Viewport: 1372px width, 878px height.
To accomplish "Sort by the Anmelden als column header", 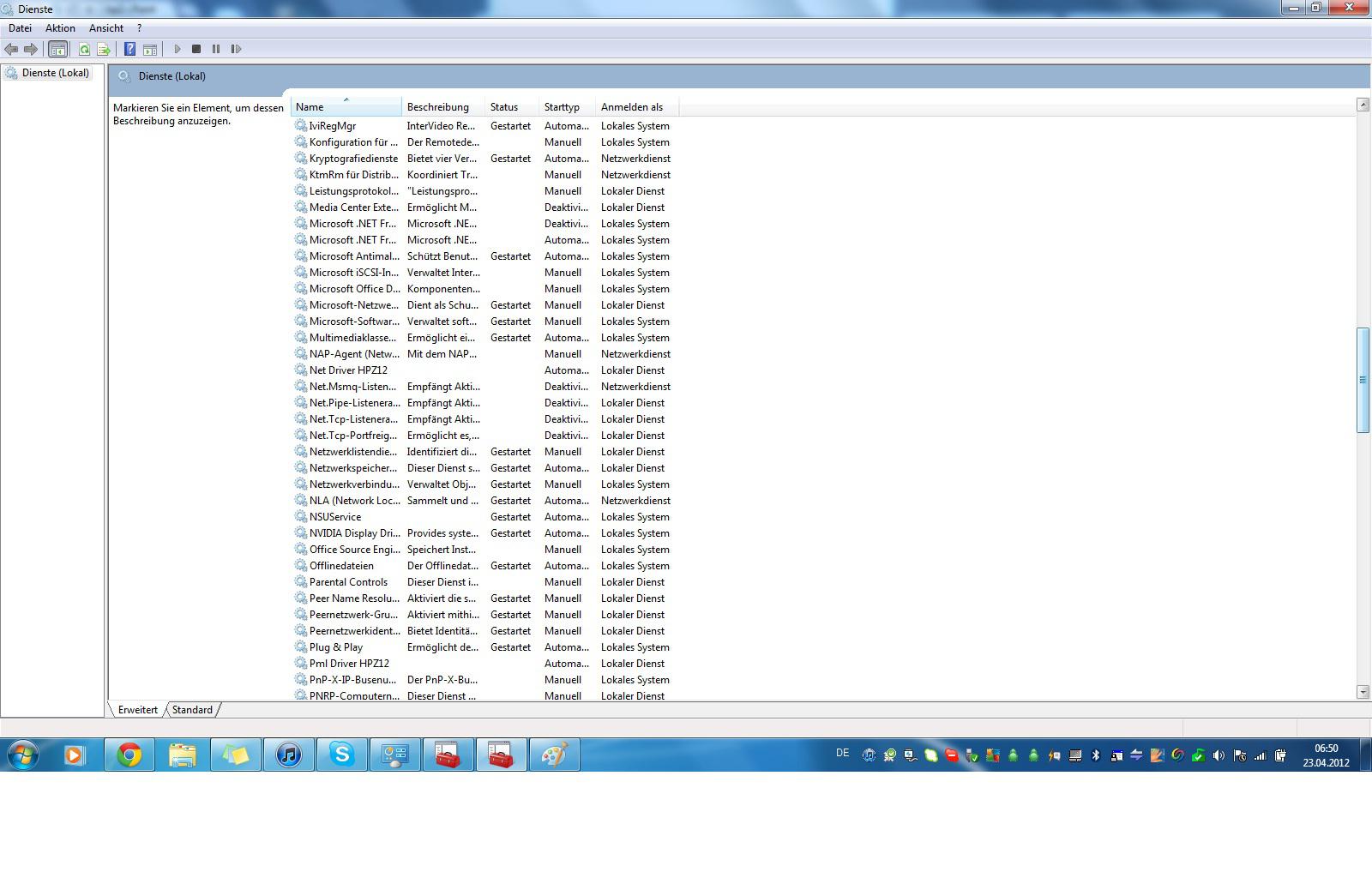I will pos(636,107).
